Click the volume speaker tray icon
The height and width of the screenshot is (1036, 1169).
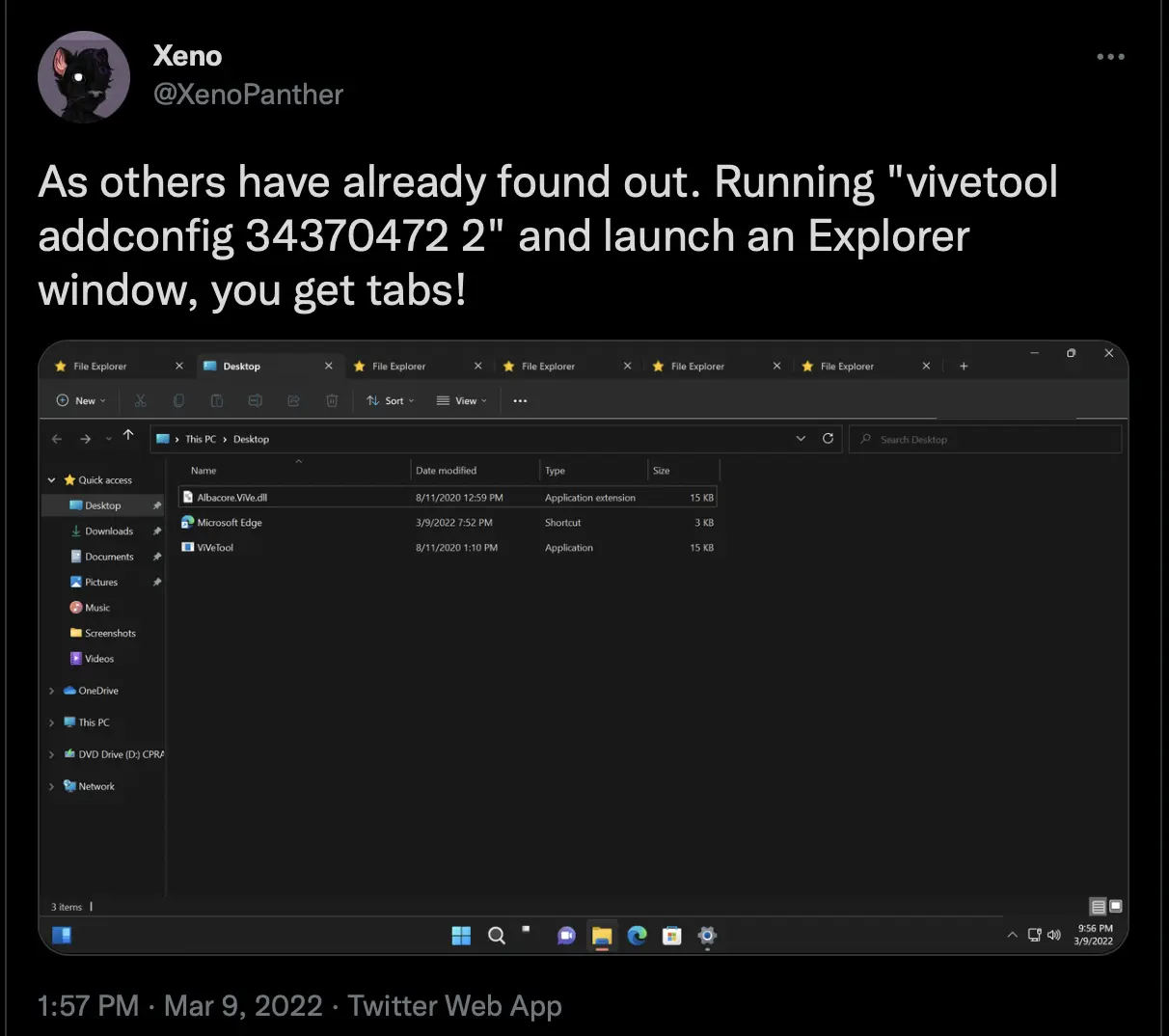[1054, 935]
